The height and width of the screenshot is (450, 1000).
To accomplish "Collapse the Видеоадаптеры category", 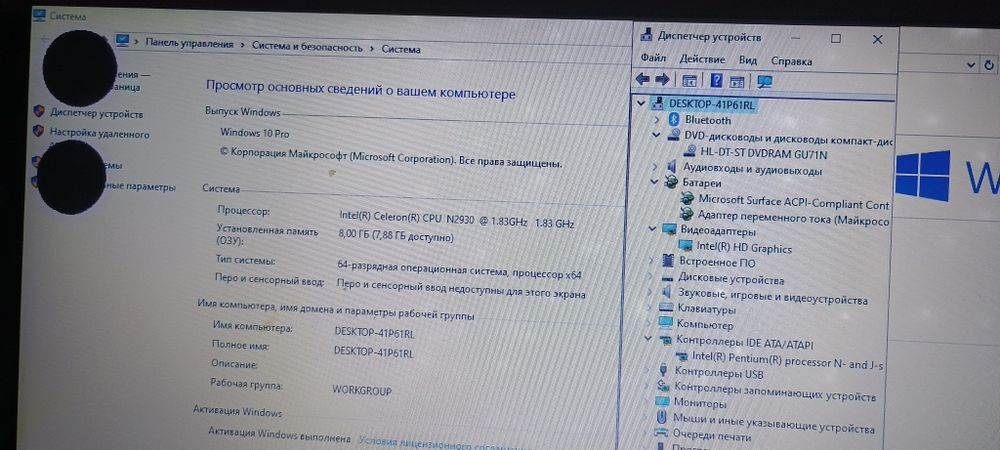I will tap(652, 229).
